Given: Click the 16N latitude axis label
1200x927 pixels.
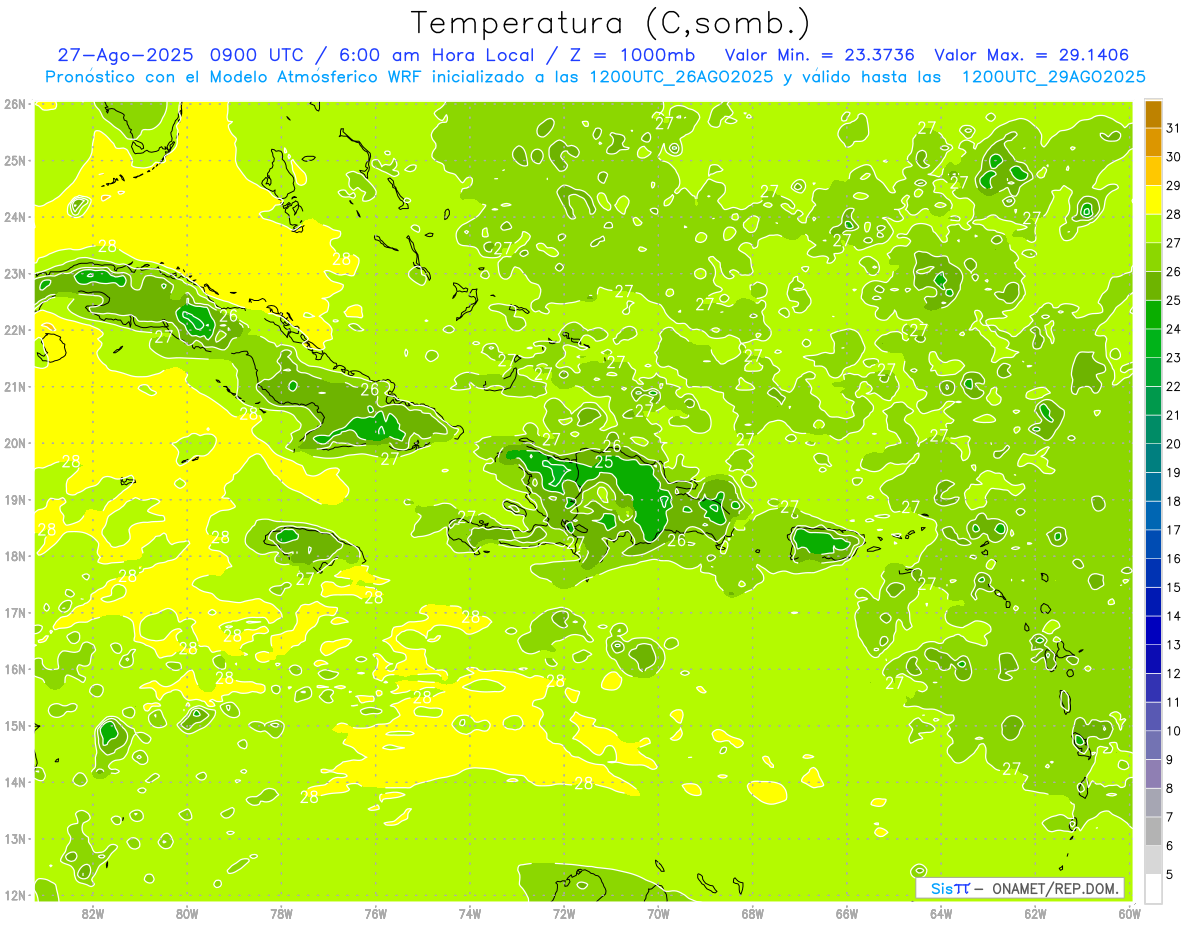Looking at the screenshot, I should point(15,669).
